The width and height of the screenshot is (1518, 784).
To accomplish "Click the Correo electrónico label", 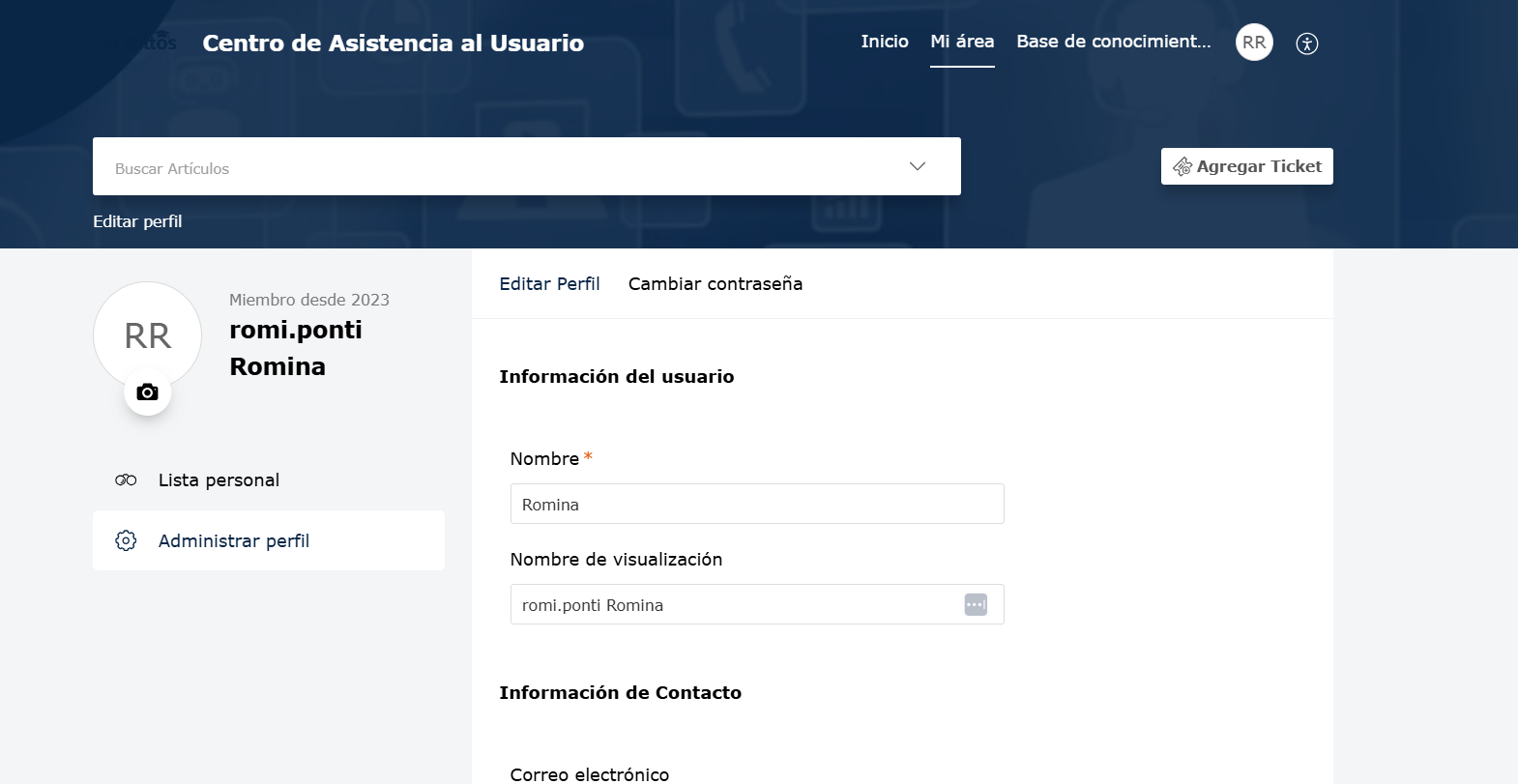I will 590,774.
